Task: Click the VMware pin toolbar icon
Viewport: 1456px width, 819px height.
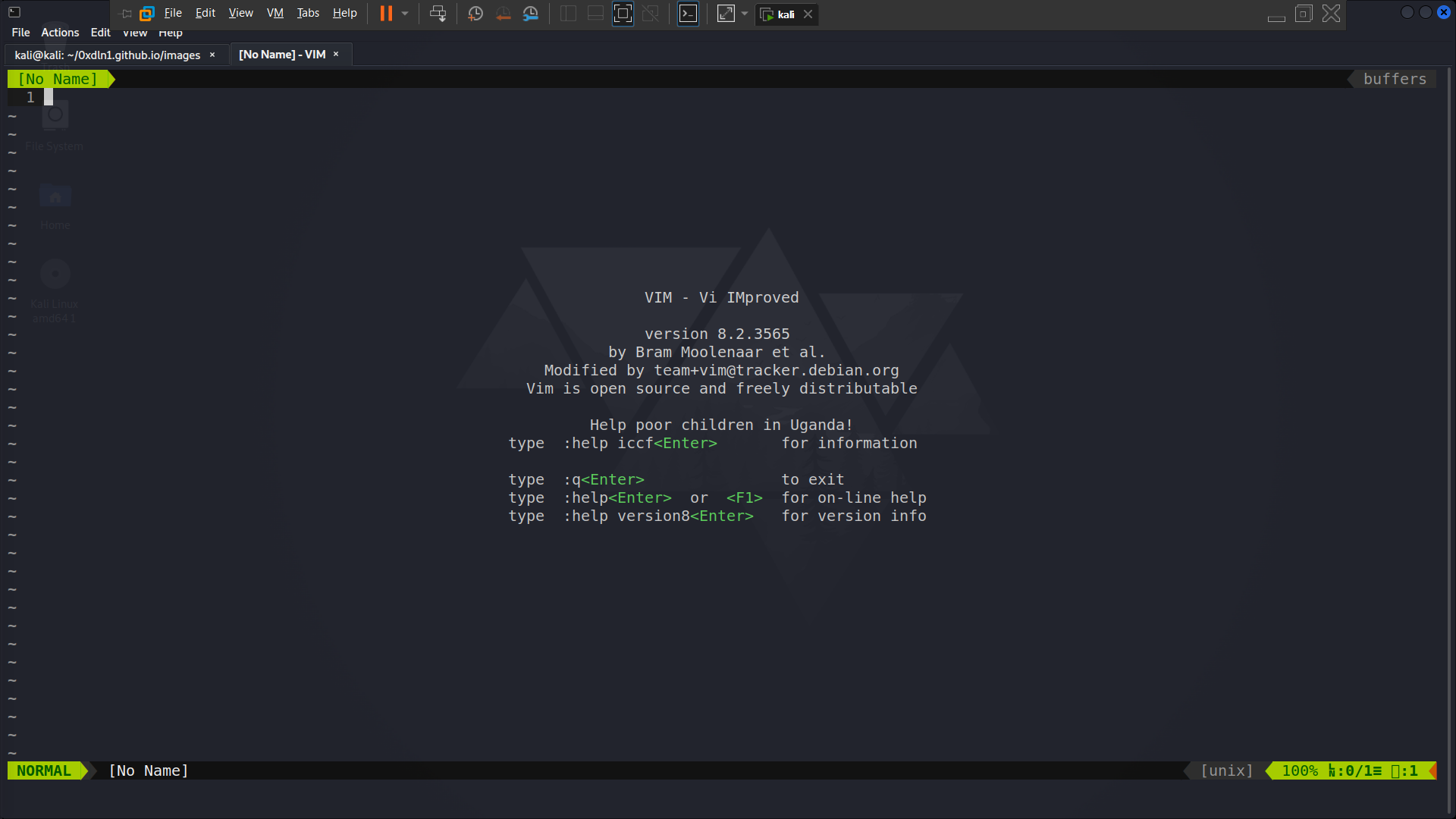Action: click(x=126, y=14)
